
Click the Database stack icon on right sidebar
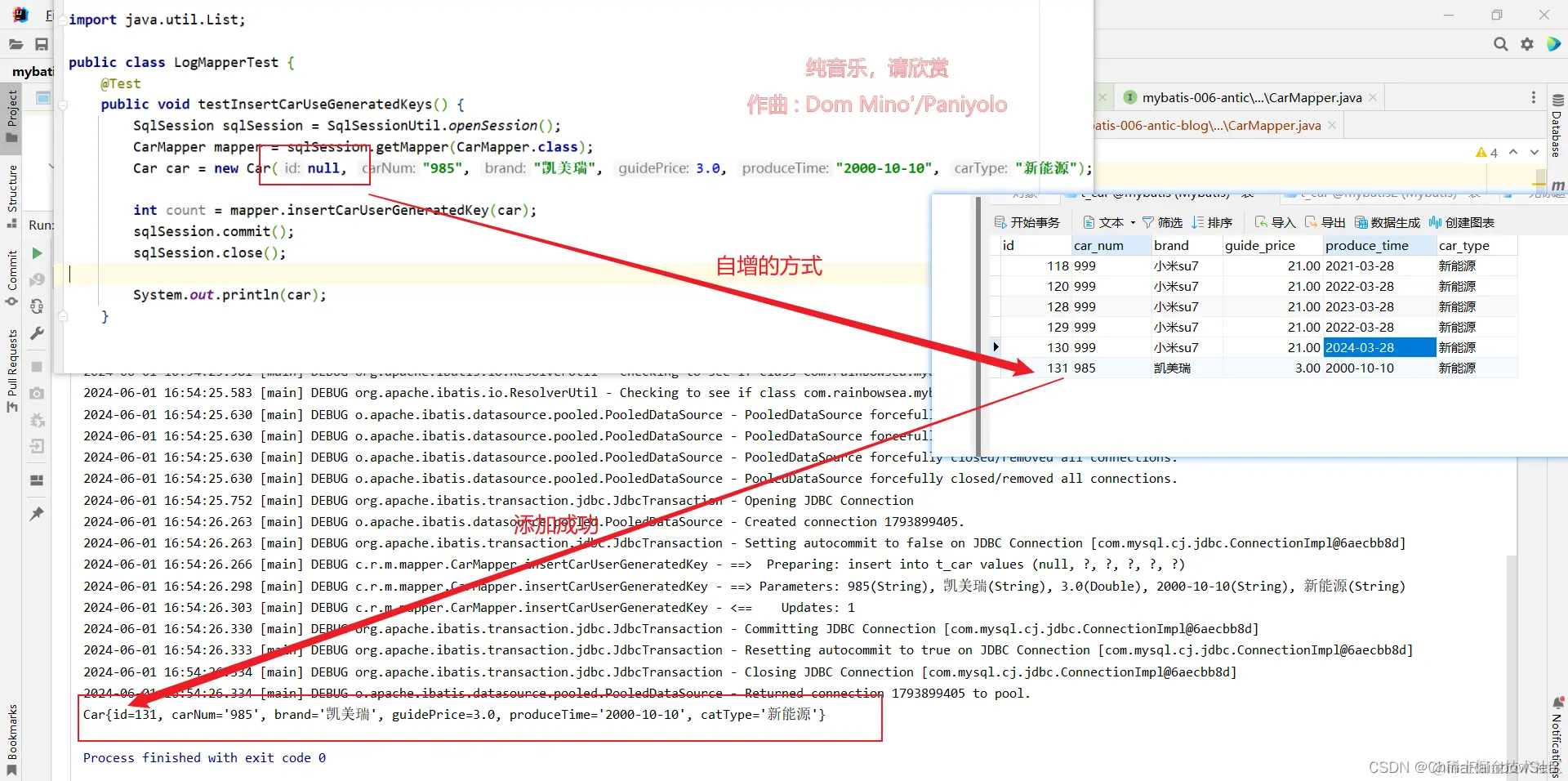tap(1557, 100)
